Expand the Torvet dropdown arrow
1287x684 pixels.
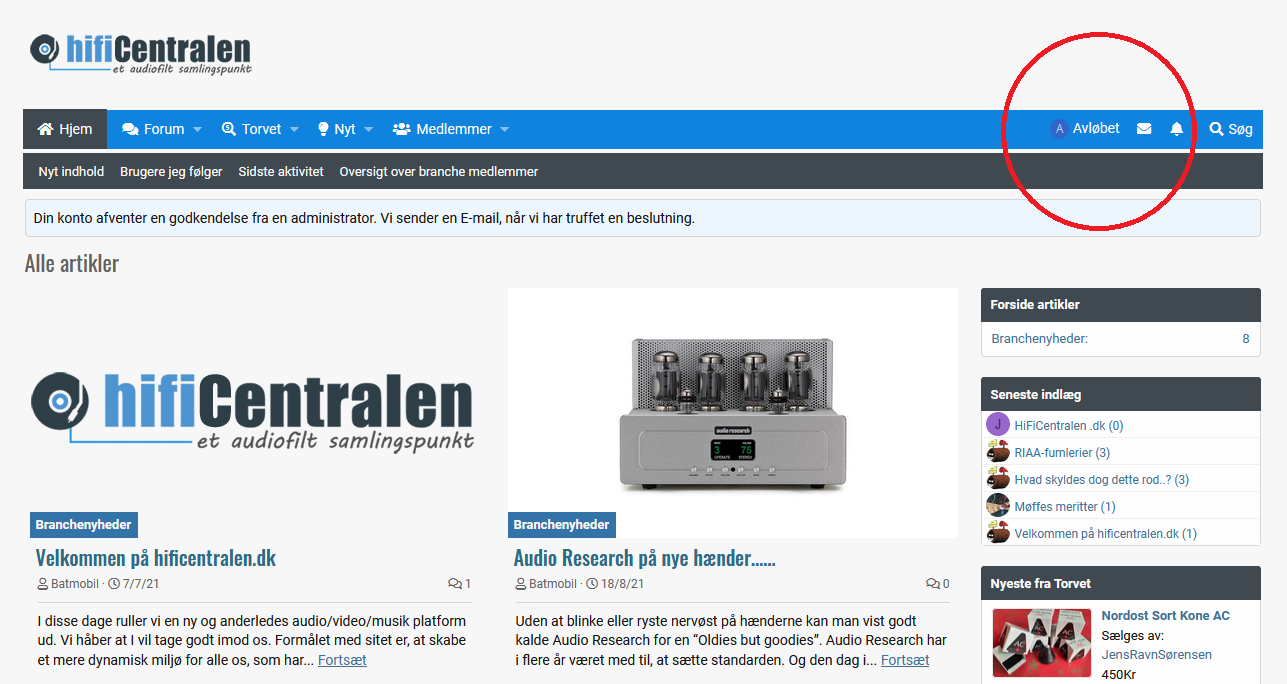coord(294,130)
